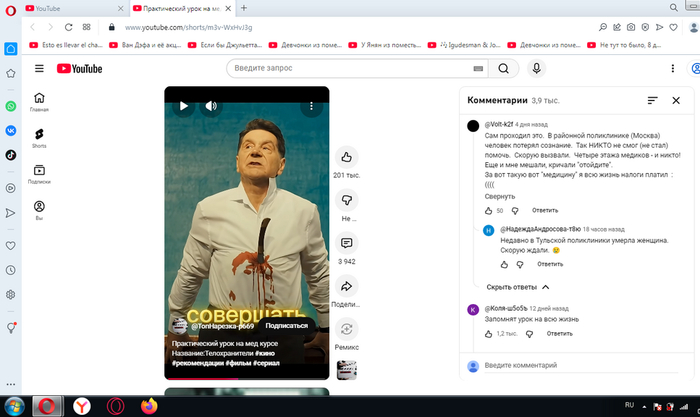Open the comments sort options
This screenshot has height=417, width=700.
coord(652,101)
